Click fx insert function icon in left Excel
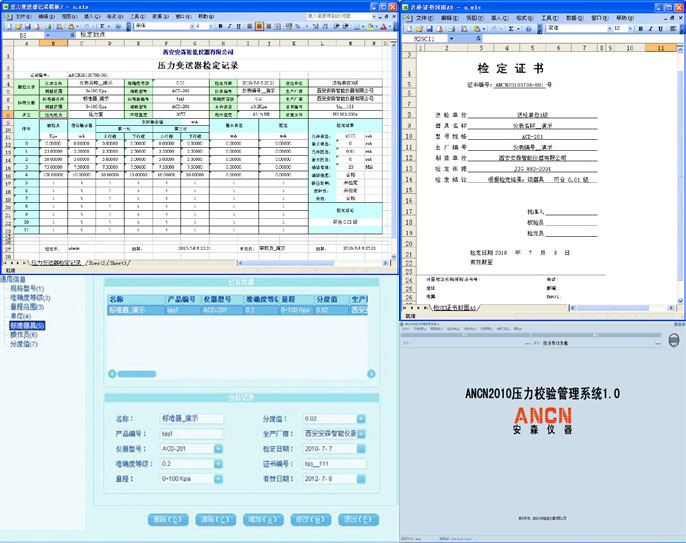686x543 pixels. click(x=73, y=35)
